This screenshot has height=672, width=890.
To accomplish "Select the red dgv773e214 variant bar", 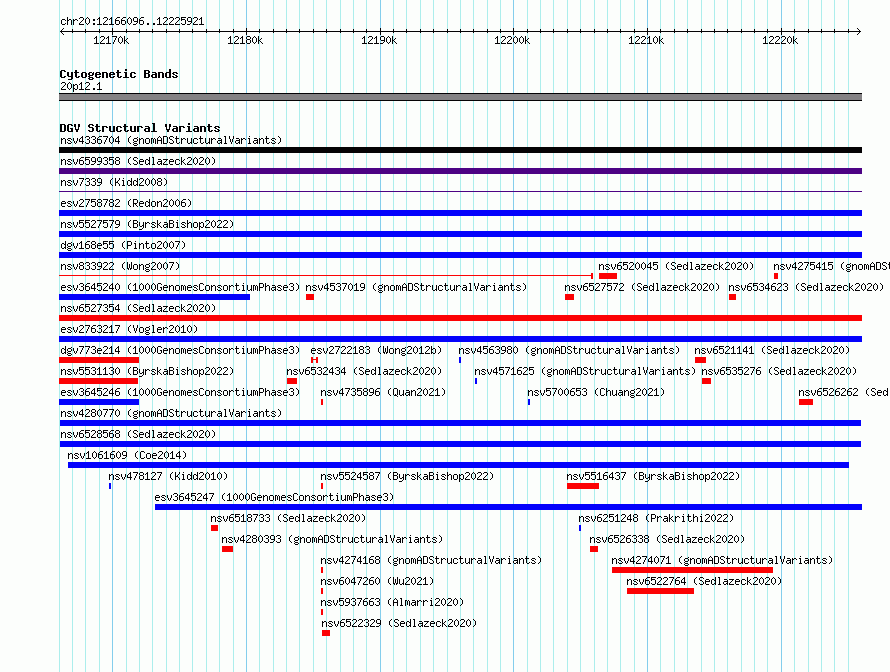I will pos(99,360).
